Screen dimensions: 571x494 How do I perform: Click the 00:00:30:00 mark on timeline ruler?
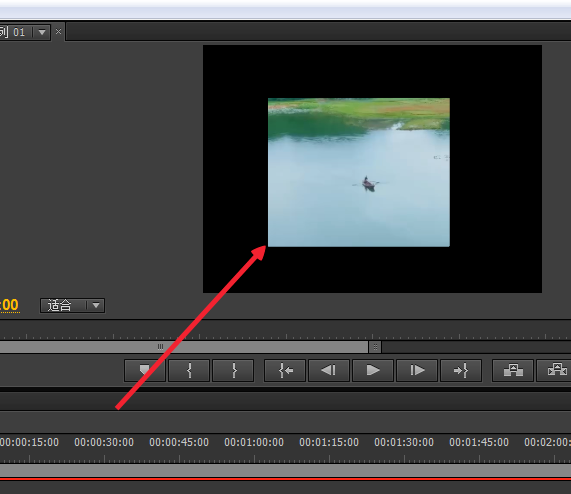click(x=104, y=442)
